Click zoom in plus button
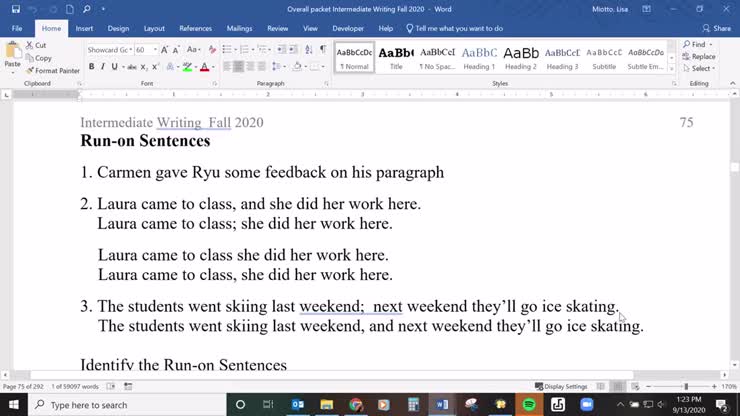740x416 pixels. [714, 386]
